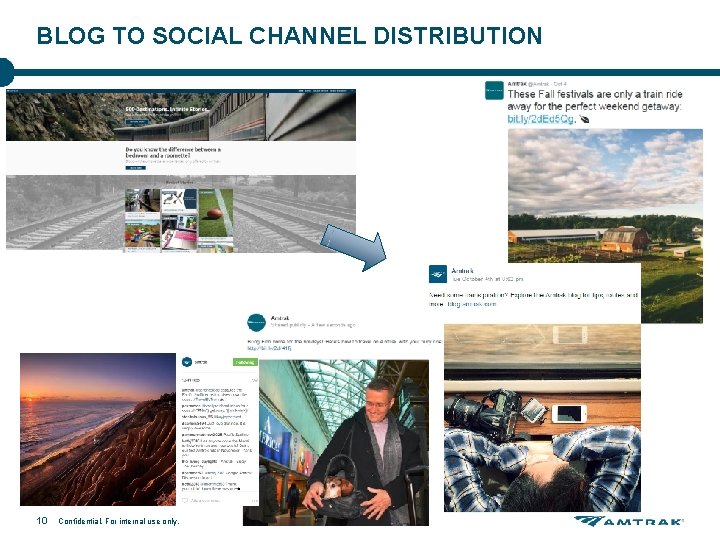Click the sunset coastline Instagram photo
Image resolution: width=720 pixels, height=540 pixels.
(x=98, y=429)
